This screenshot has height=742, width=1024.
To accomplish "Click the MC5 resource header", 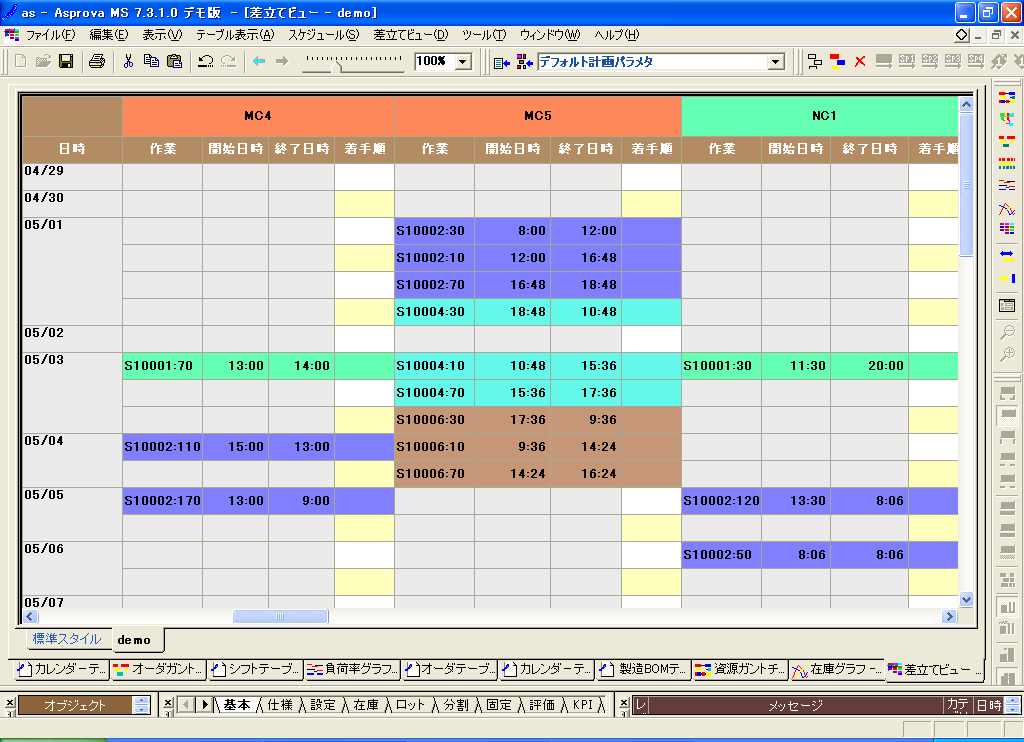I will 537,116.
